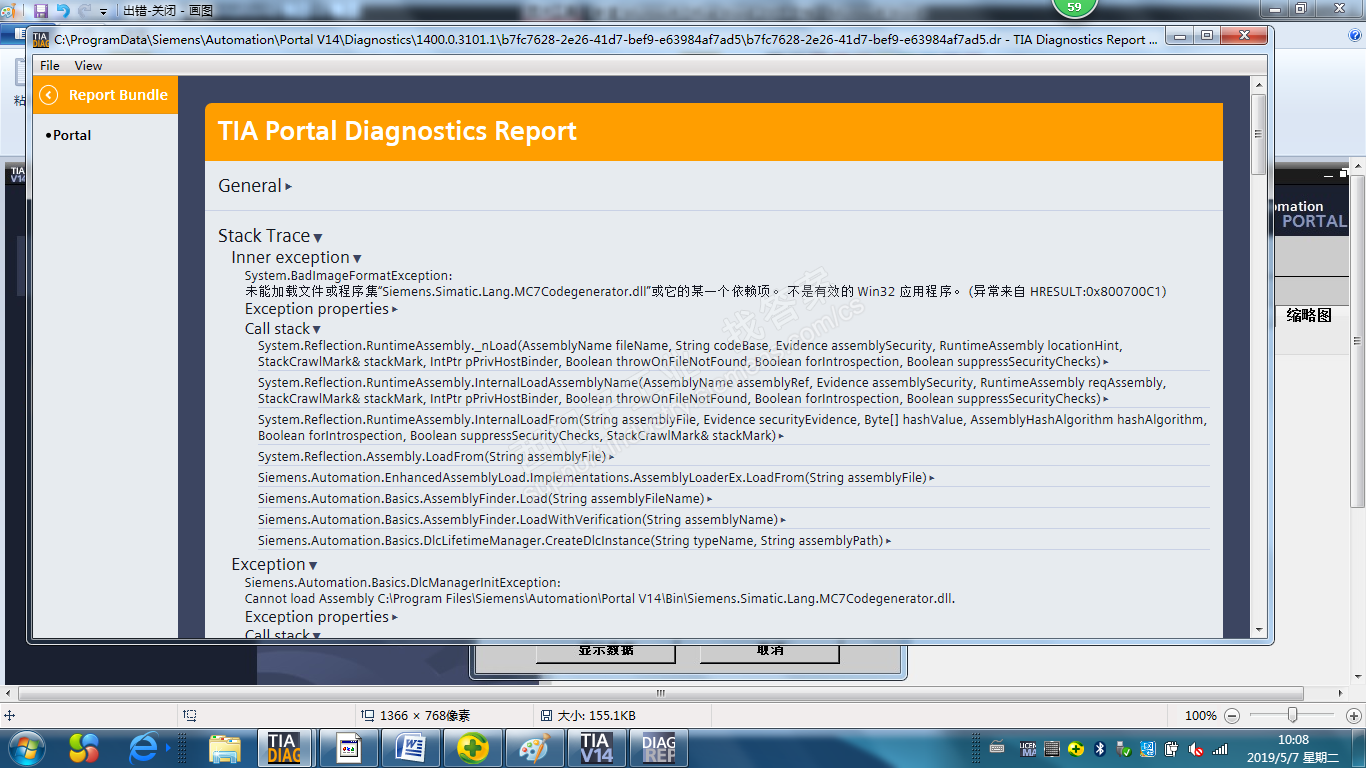
Task: Click the TIA Portal Diagnostics Report heading
Action: pyautogui.click(x=397, y=131)
